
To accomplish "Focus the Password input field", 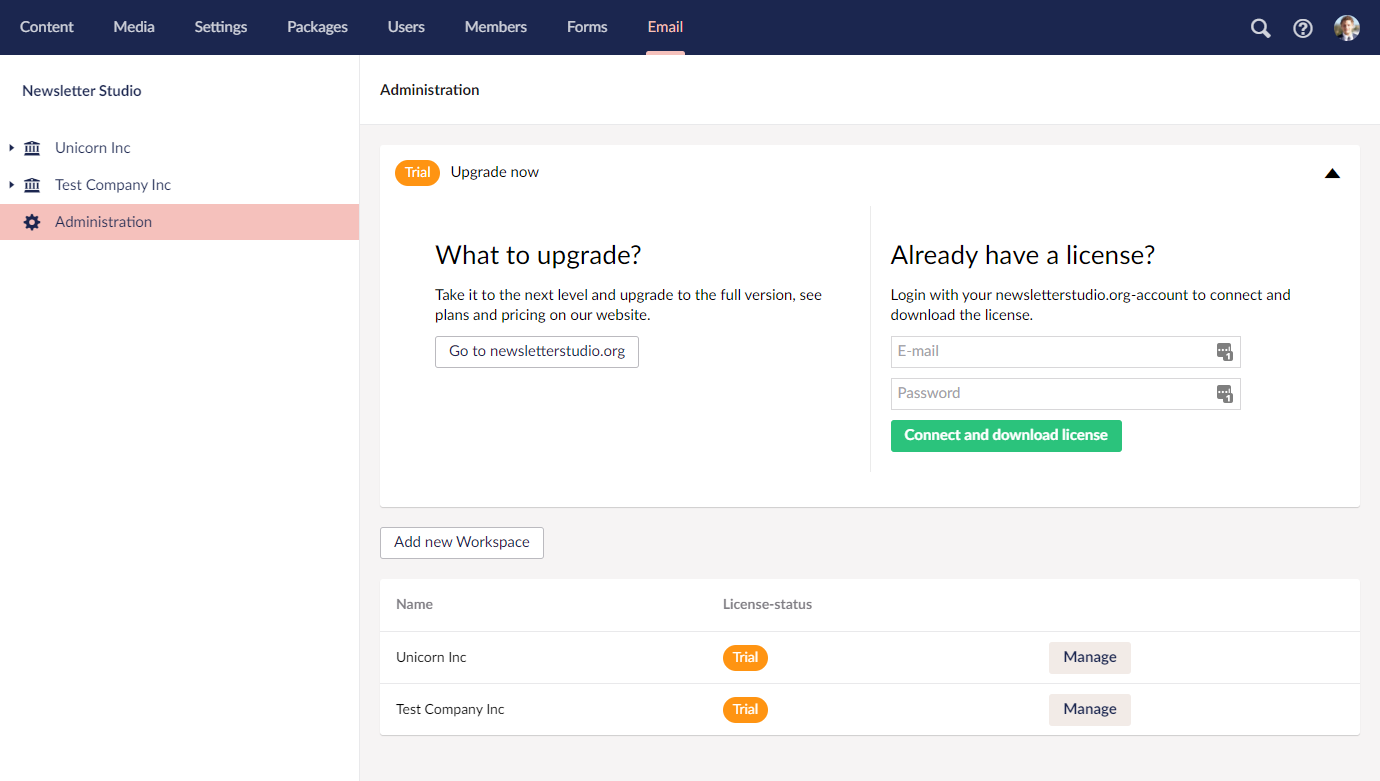I will point(1066,394).
